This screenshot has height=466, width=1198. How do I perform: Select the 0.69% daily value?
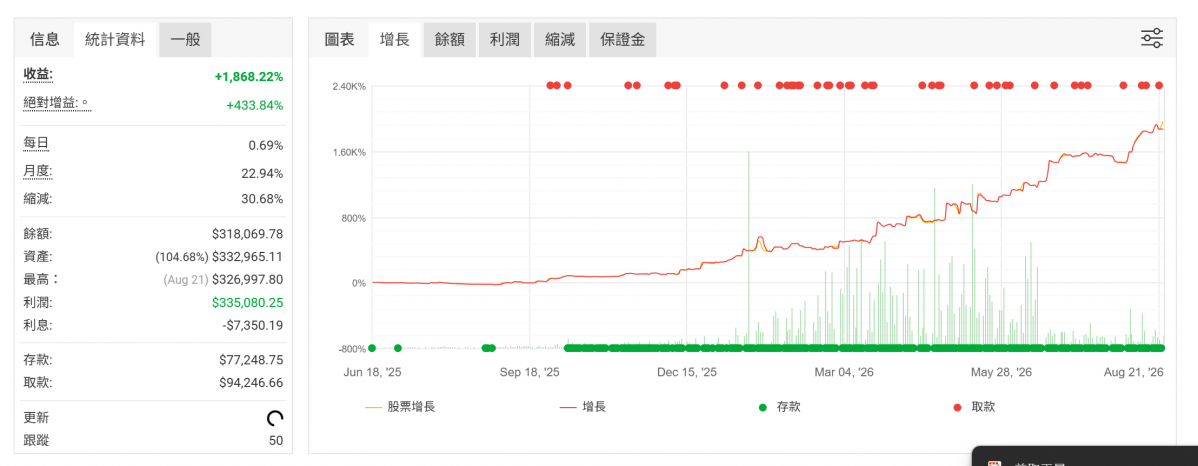(266, 145)
